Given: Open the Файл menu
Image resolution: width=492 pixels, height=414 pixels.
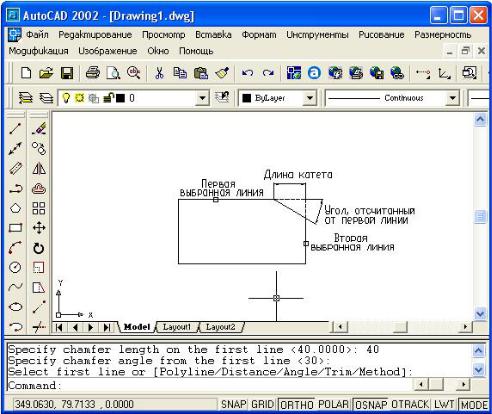Looking at the screenshot, I should tap(37, 35).
